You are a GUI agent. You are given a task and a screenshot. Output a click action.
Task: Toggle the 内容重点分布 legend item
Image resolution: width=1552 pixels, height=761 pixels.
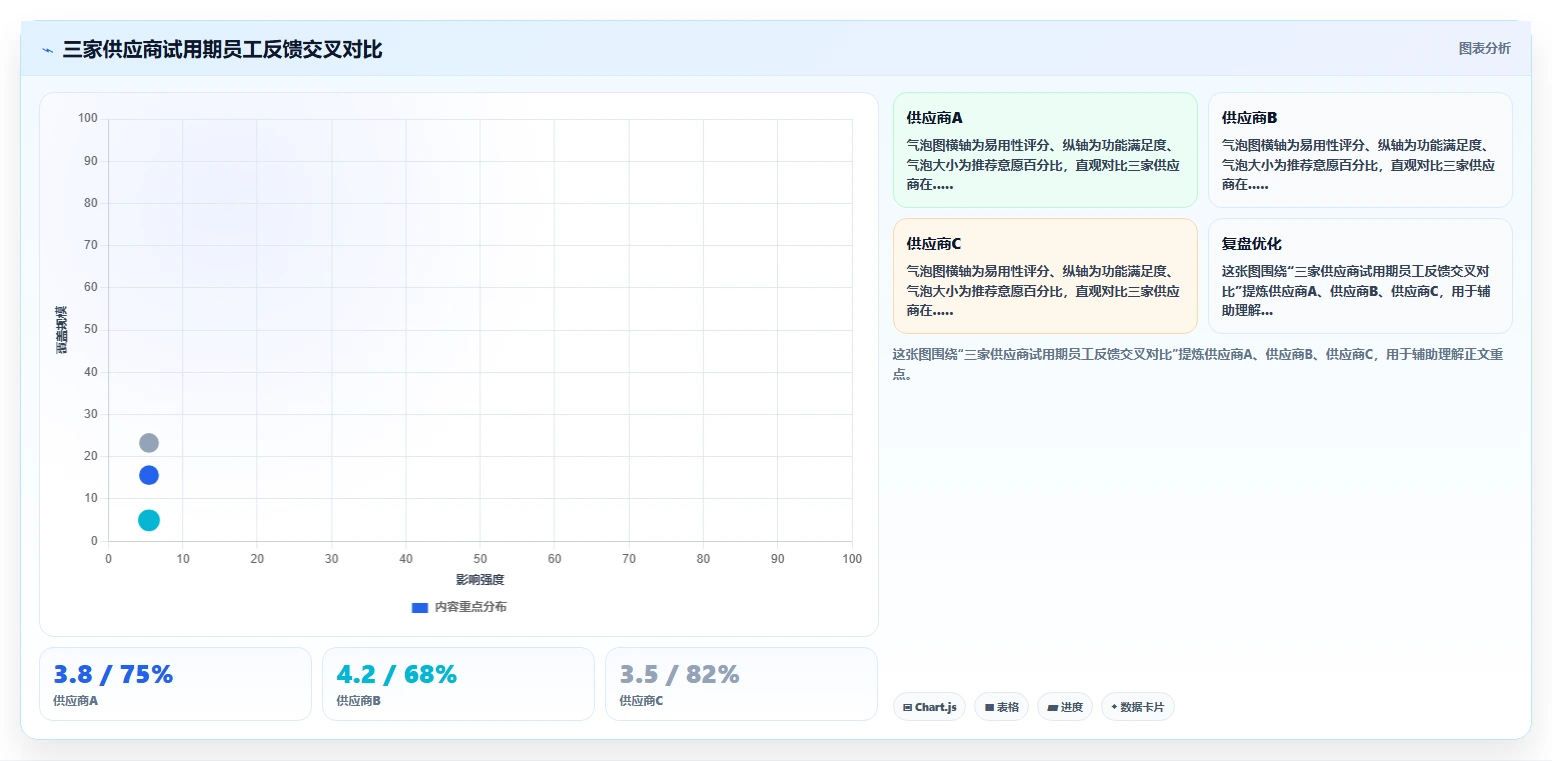click(459, 607)
